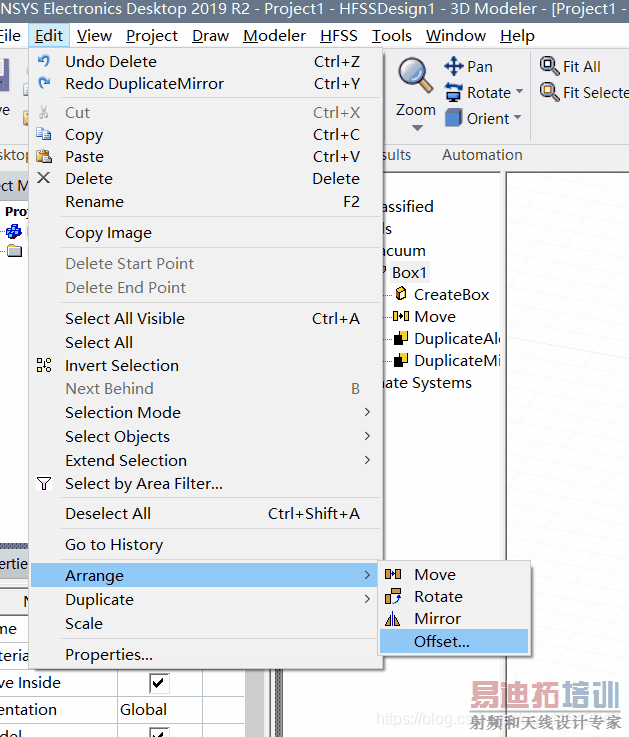Screen dimensions: 629x737
Task: Open the Project menu
Action: tap(152, 36)
